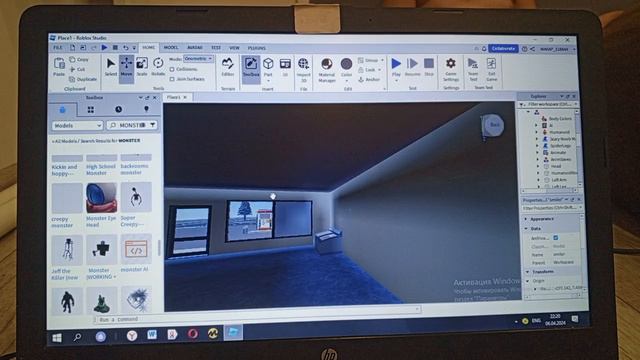The width and height of the screenshot is (640, 360).
Task: Select the monster AI script thumbnail
Action: [x=136, y=249]
